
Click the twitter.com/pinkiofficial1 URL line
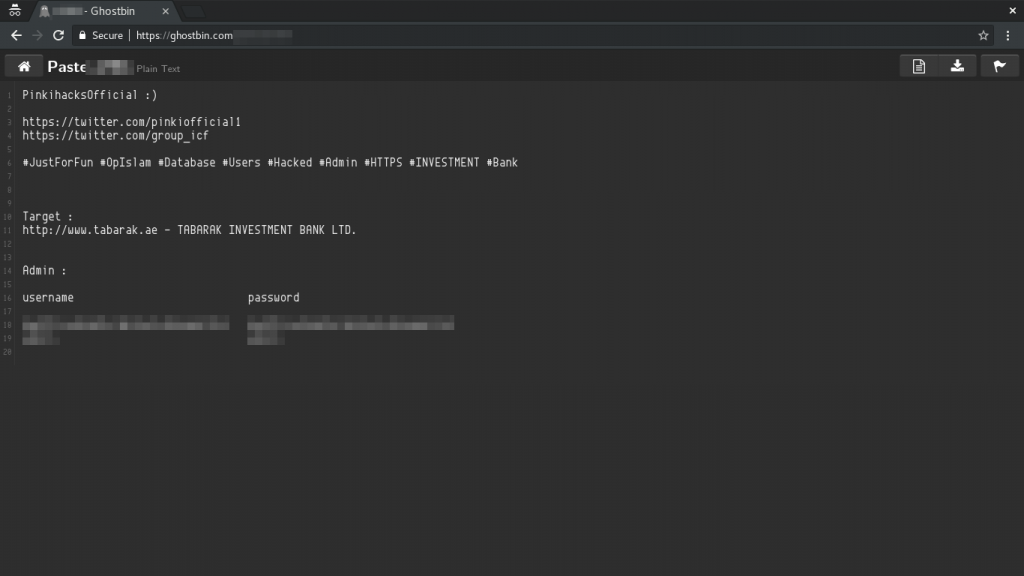point(131,122)
